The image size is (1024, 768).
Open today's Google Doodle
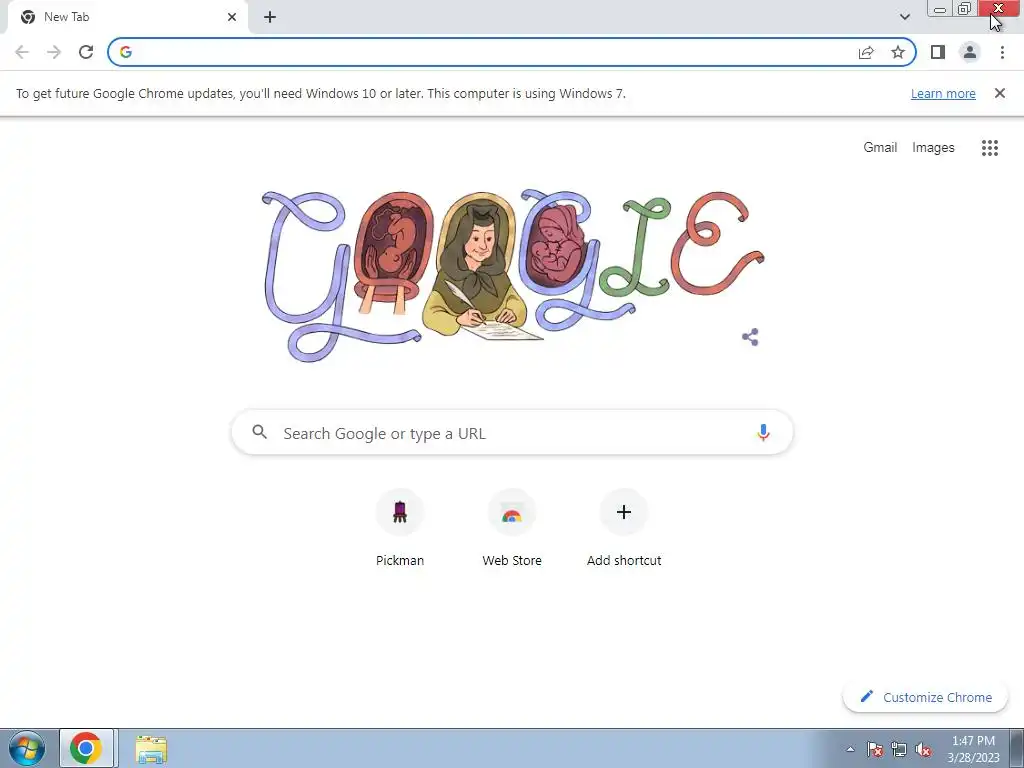(513, 276)
